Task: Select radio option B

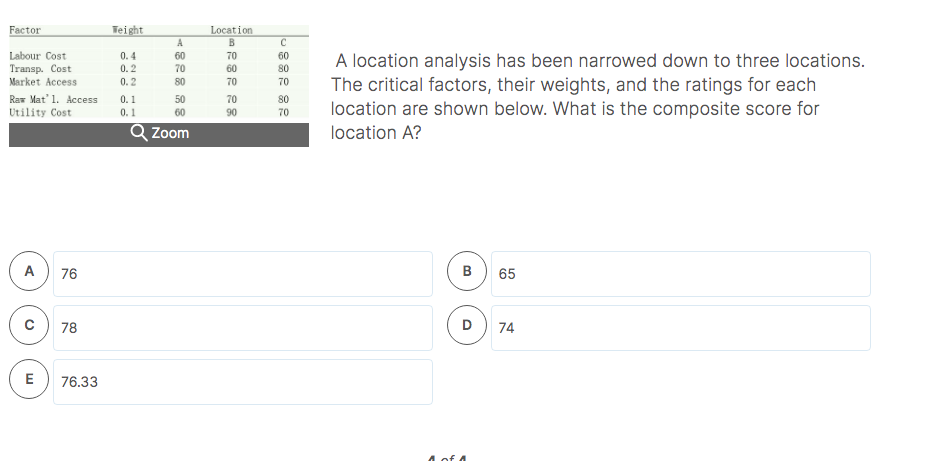Action: pos(467,271)
